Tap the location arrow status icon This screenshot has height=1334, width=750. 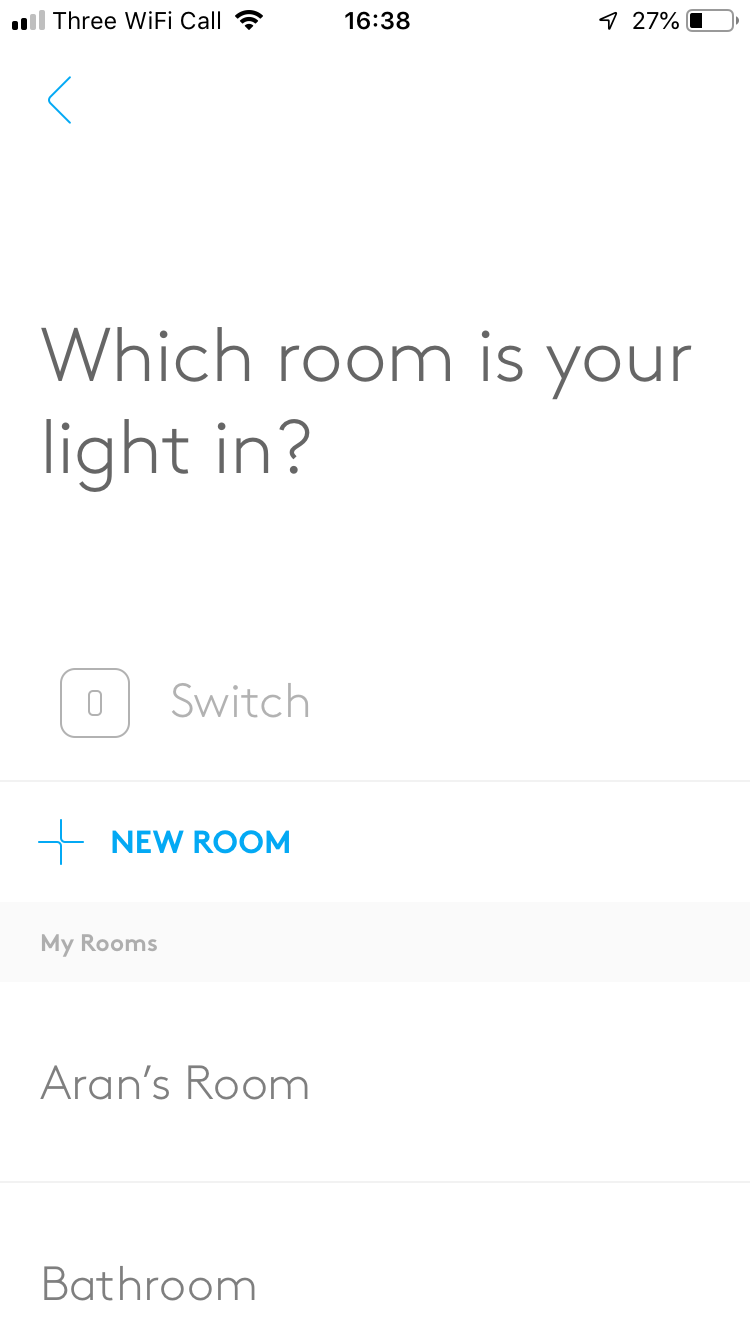[x=608, y=20]
